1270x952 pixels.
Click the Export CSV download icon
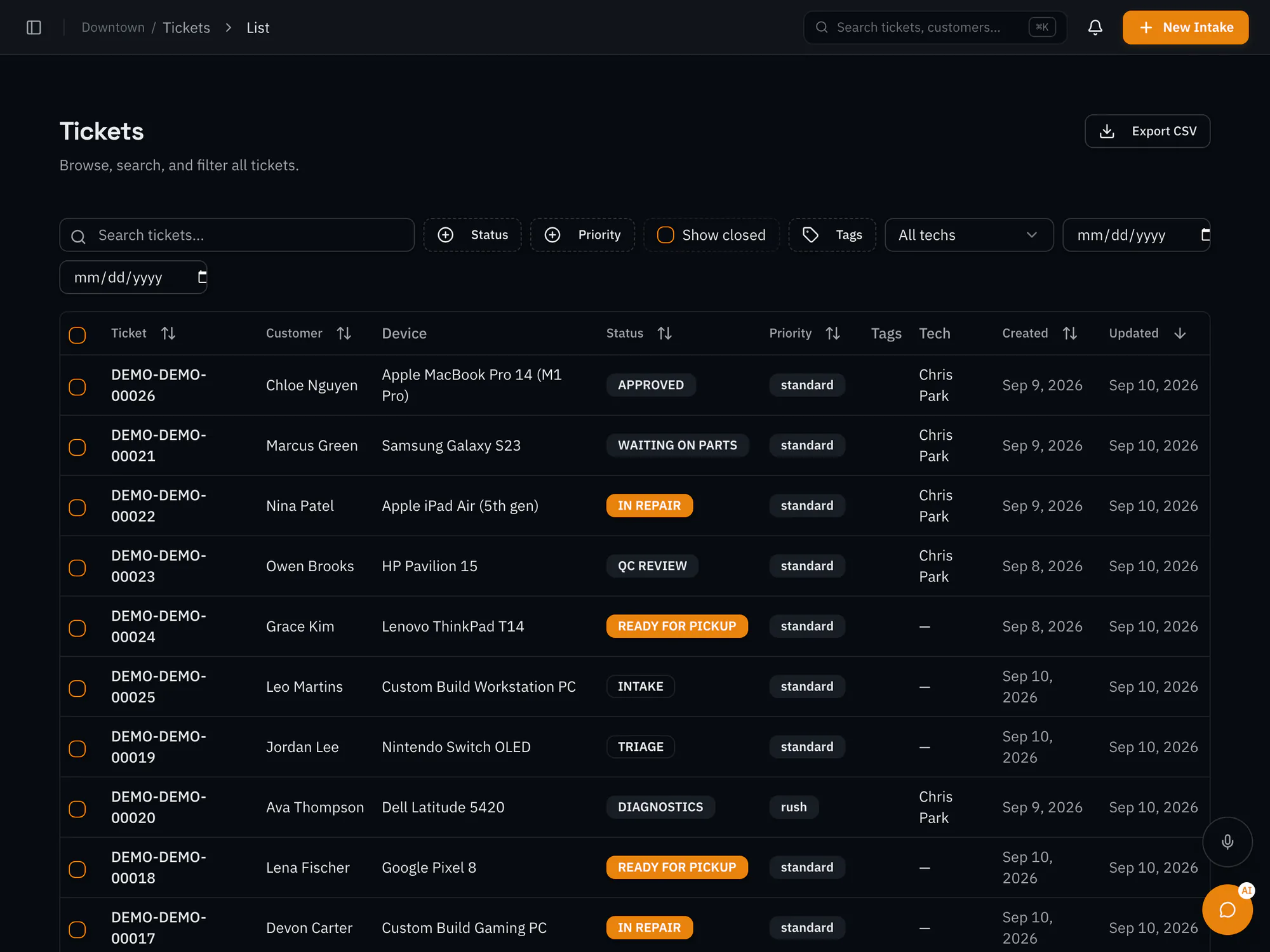[1107, 131]
